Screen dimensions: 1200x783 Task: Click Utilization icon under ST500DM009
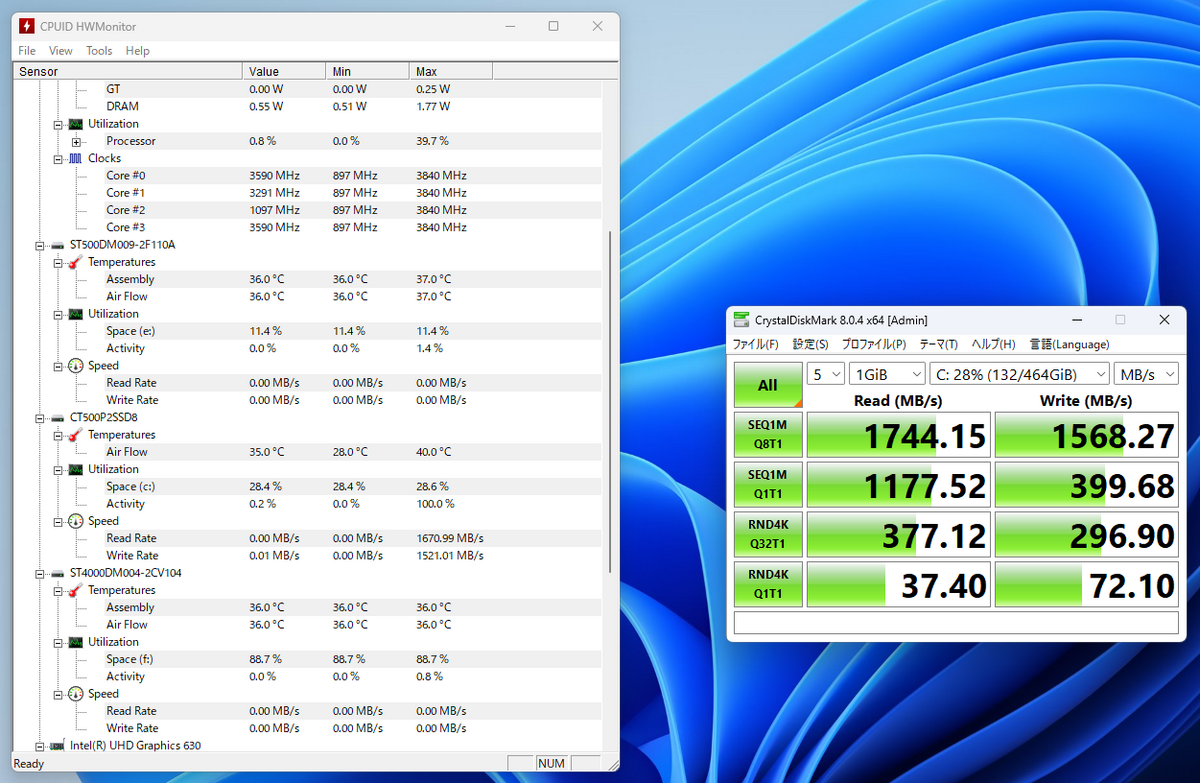click(76, 314)
